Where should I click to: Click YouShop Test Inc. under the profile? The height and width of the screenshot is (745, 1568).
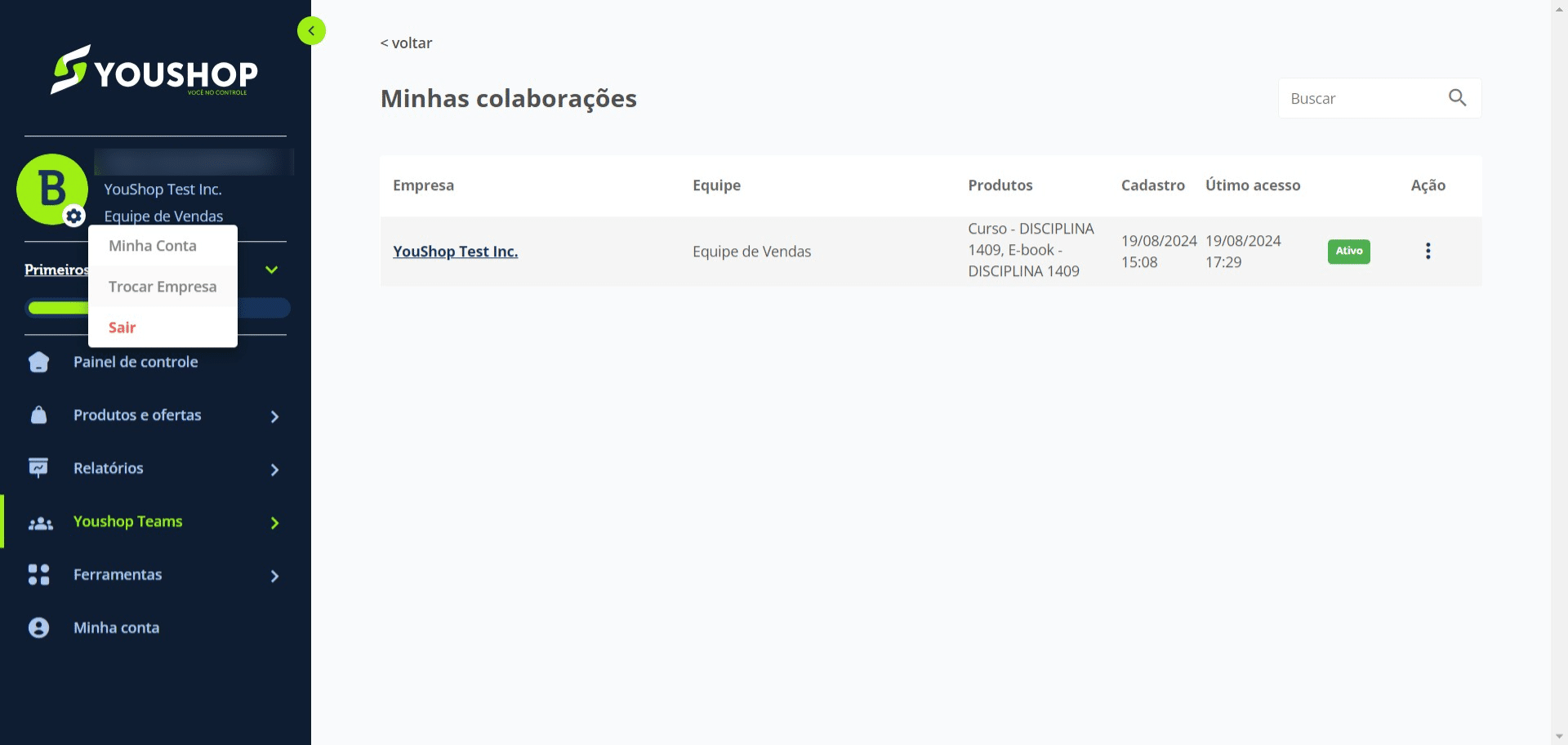coord(163,190)
